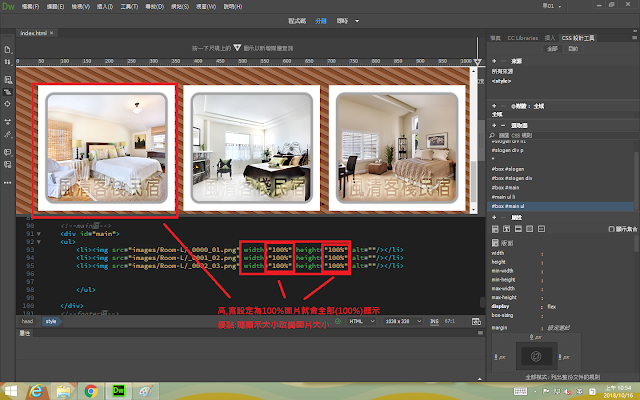Image resolution: width=640 pixels, height=400 pixels.
Task: Click the green check status icon in status bar
Action: pos(338,321)
